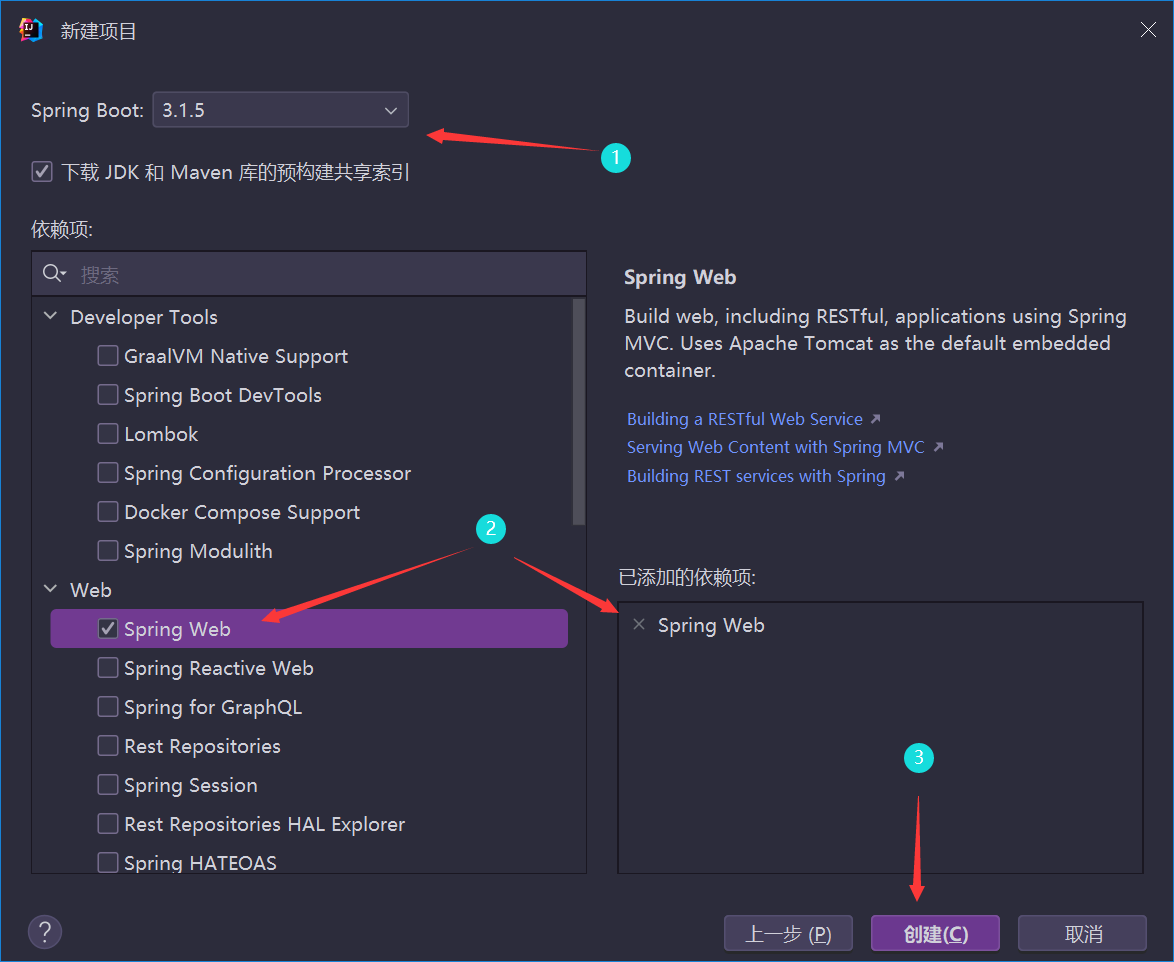Open the Spring Boot version dropdown

[x=281, y=110]
